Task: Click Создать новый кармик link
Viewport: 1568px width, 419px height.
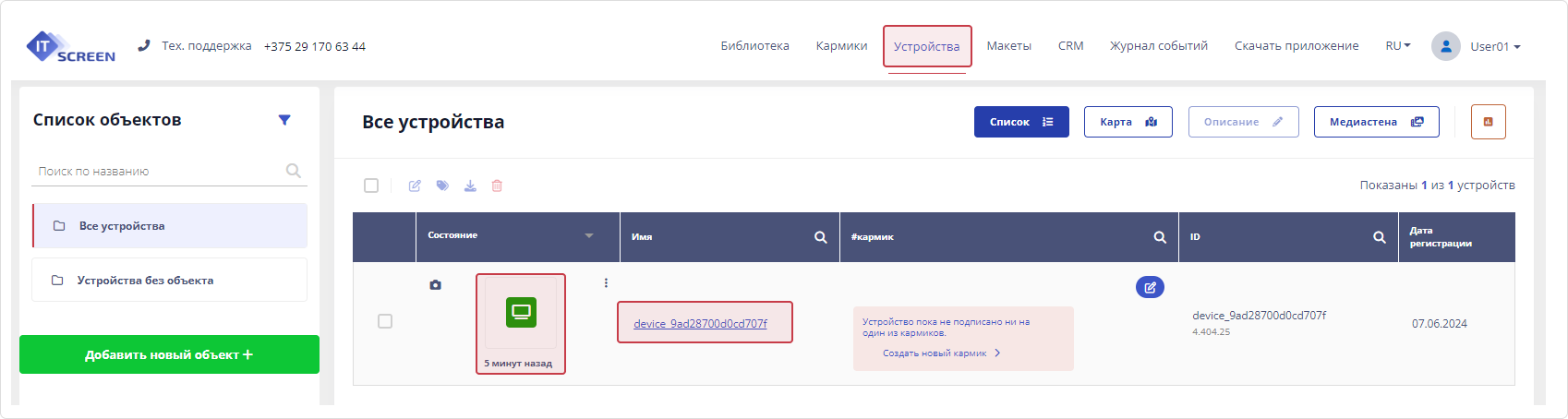Action: click(x=941, y=353)
